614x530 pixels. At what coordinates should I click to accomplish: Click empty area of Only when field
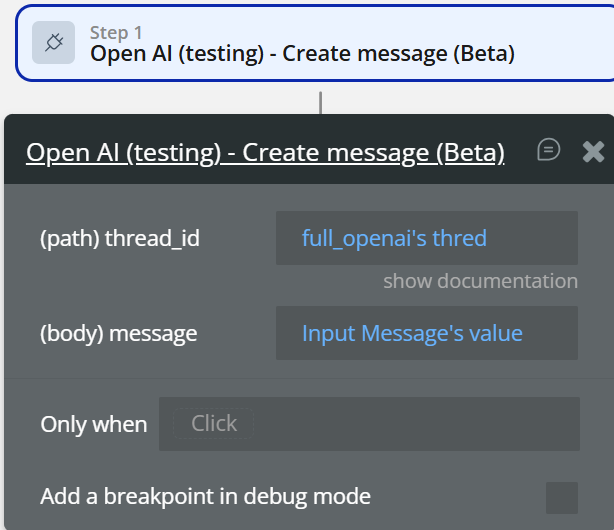[420, 424]
